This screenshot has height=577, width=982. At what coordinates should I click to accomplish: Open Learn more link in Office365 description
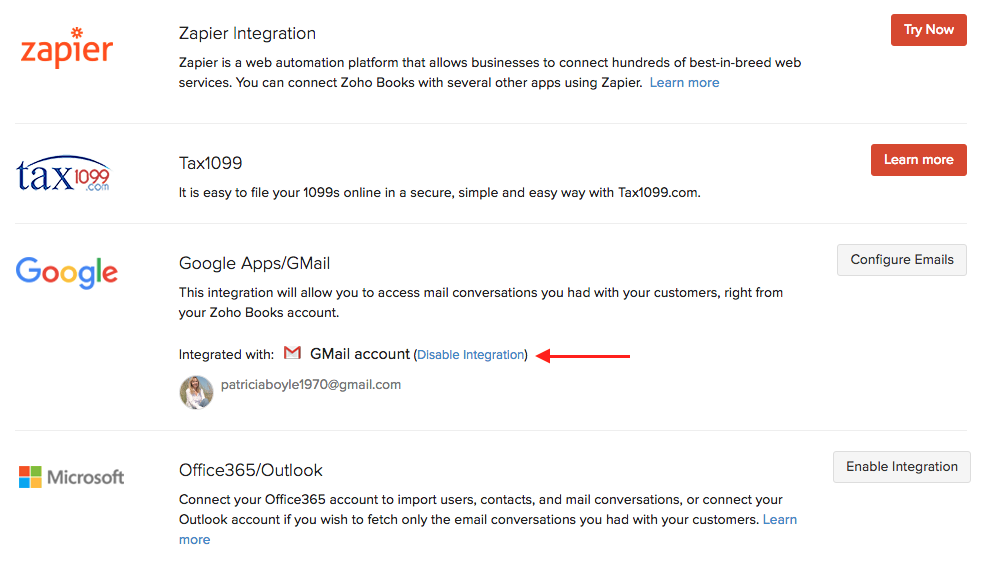tap(779, 520)
